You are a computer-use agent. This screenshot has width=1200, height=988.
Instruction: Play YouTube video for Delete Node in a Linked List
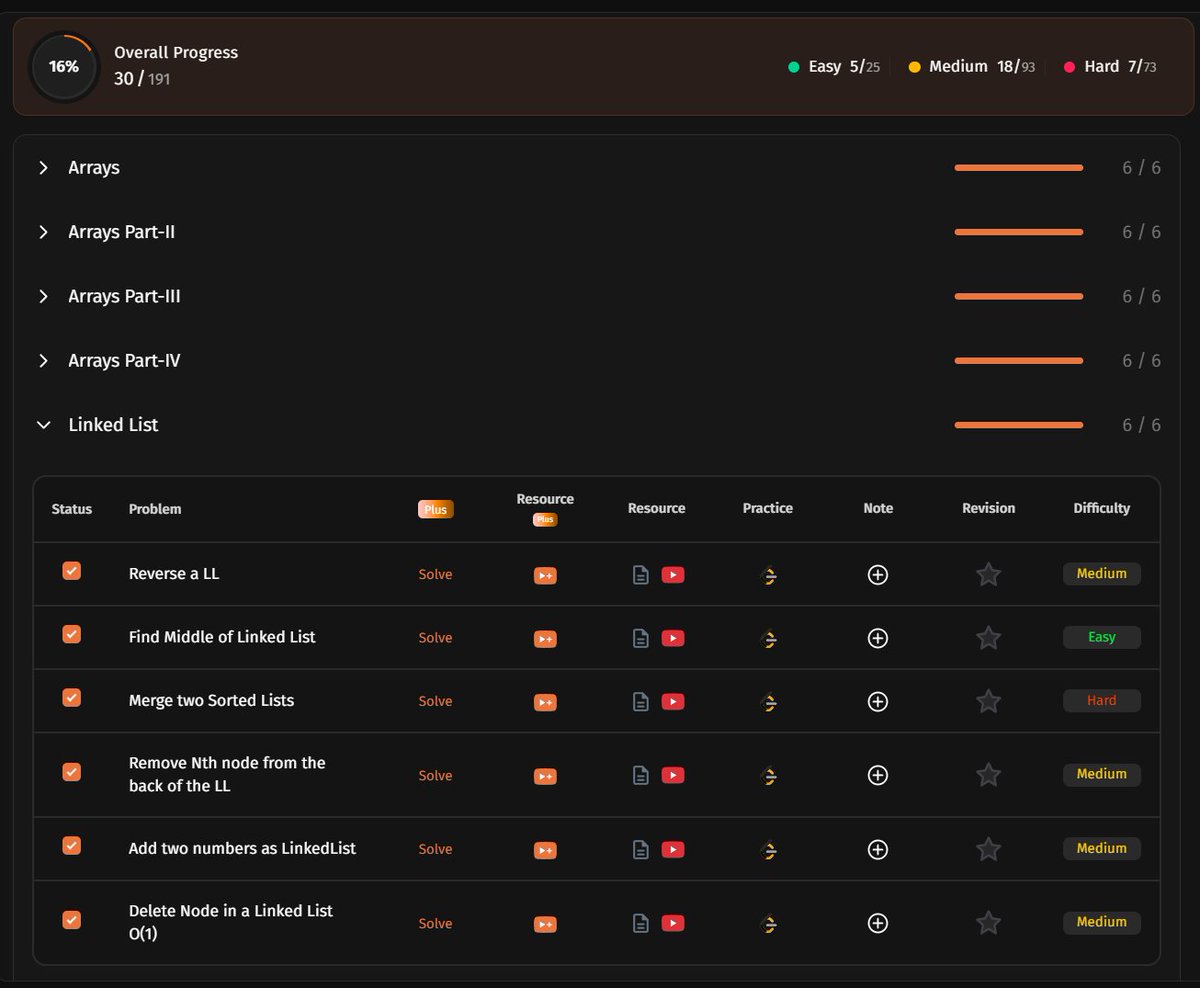tap(673, 923)
